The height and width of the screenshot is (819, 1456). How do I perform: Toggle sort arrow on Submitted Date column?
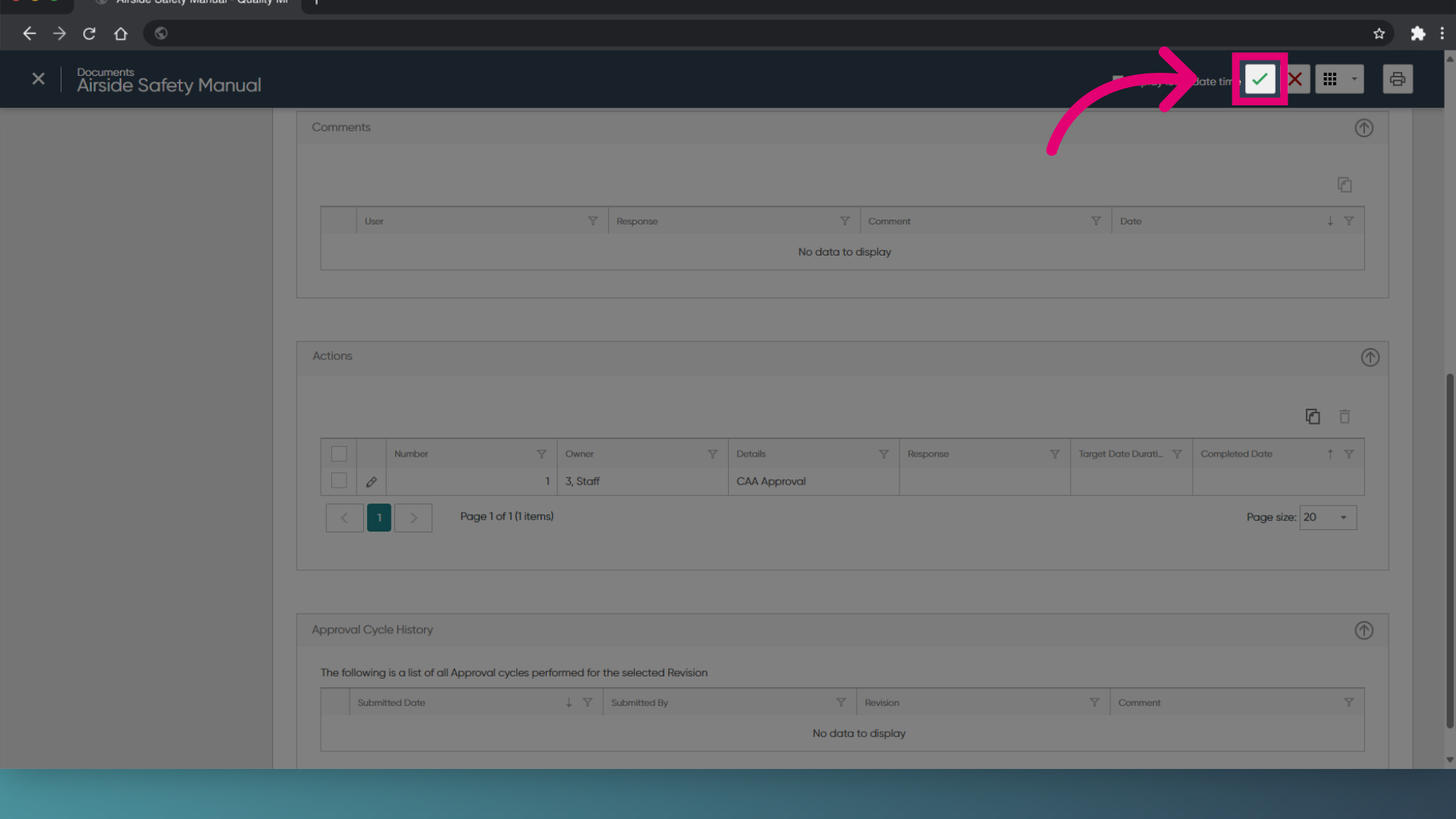pyautogui.click(x=569, y=702)
